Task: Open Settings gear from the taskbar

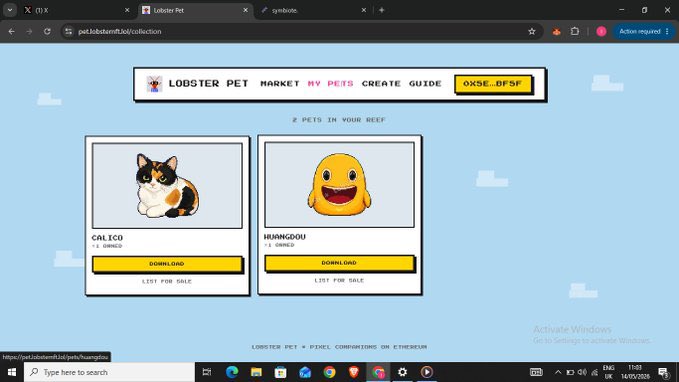Action: click(x=402, y=372)
